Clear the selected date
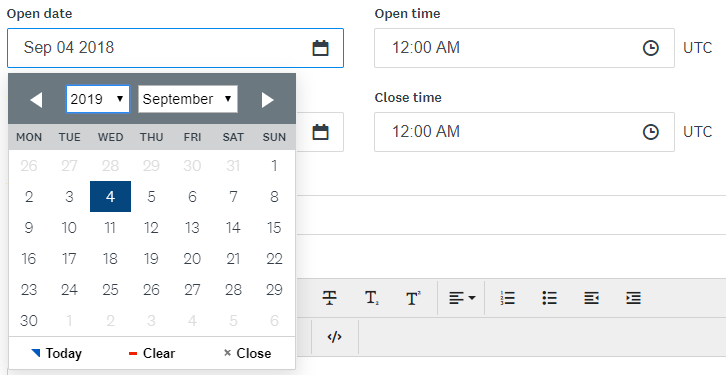 tap(152, 354)
